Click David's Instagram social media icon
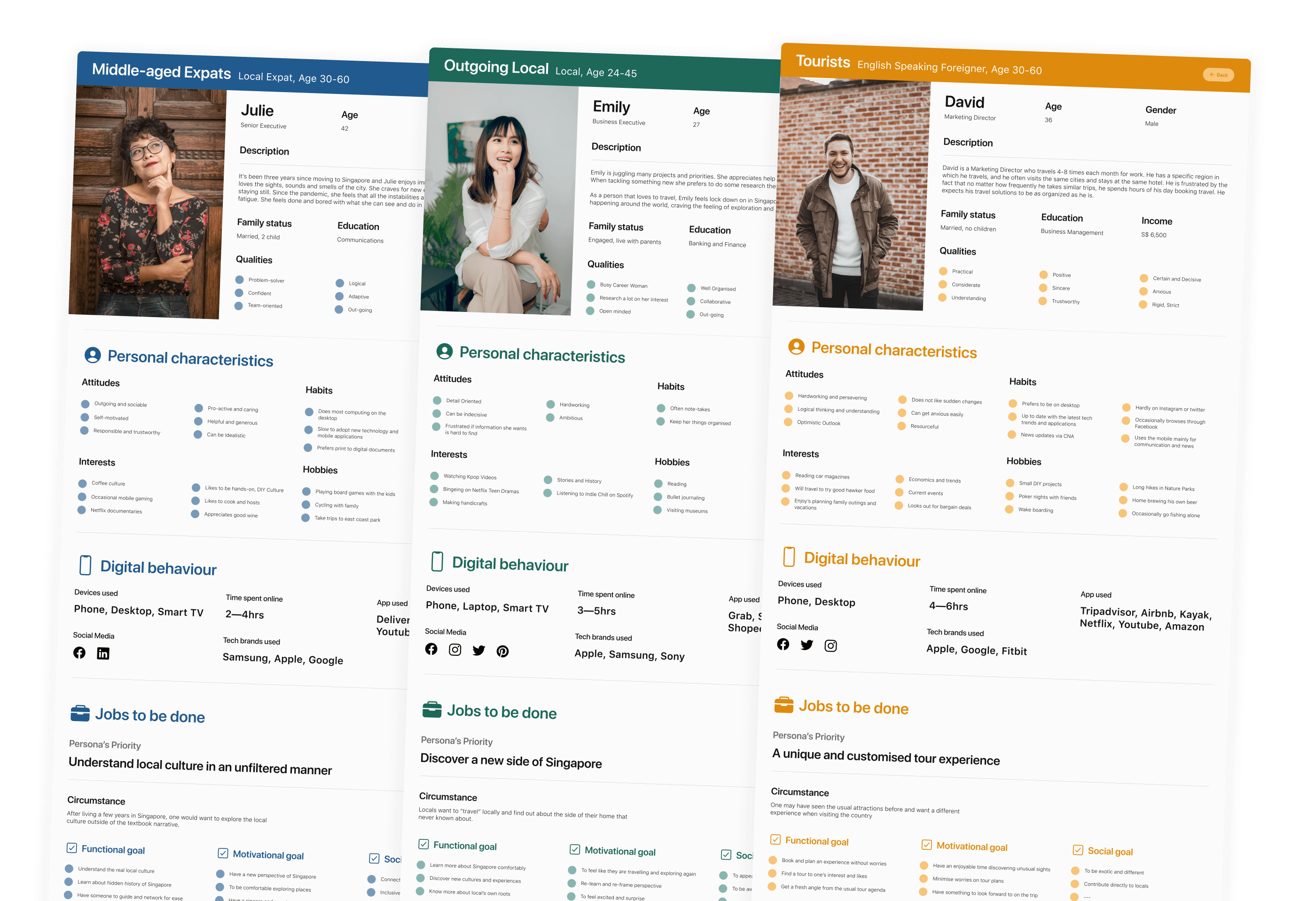Screen dimensions: 1316x901 click(x=830, y=645)
